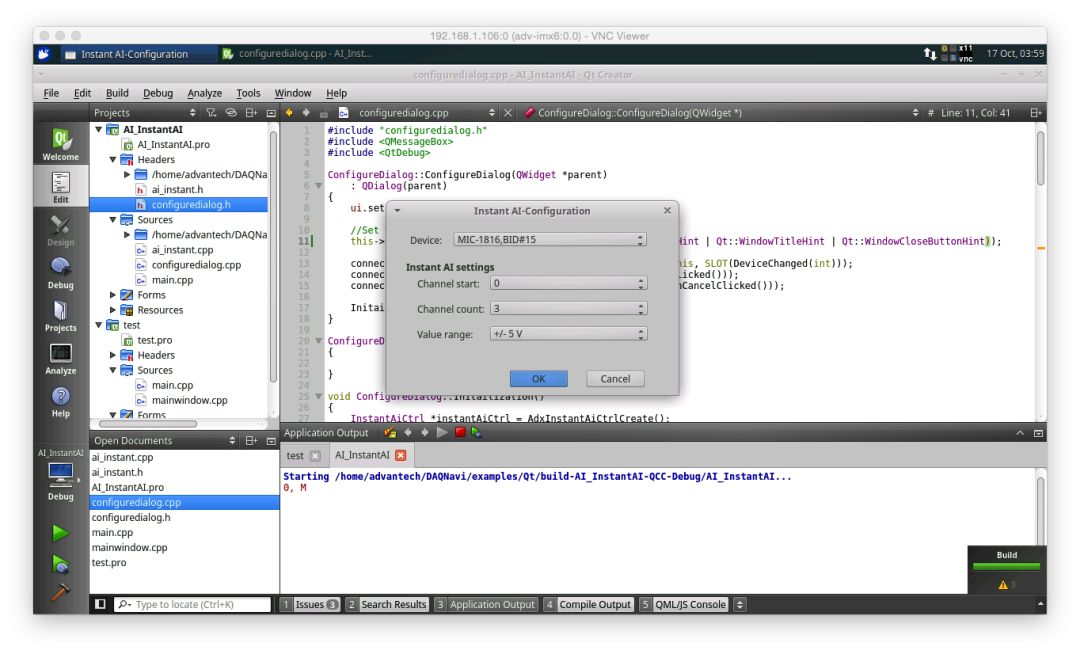The width and height of the screenshot is (1080, 654).
Task: Click the code editor vertical scrollbar
Action: (1041, 158)
